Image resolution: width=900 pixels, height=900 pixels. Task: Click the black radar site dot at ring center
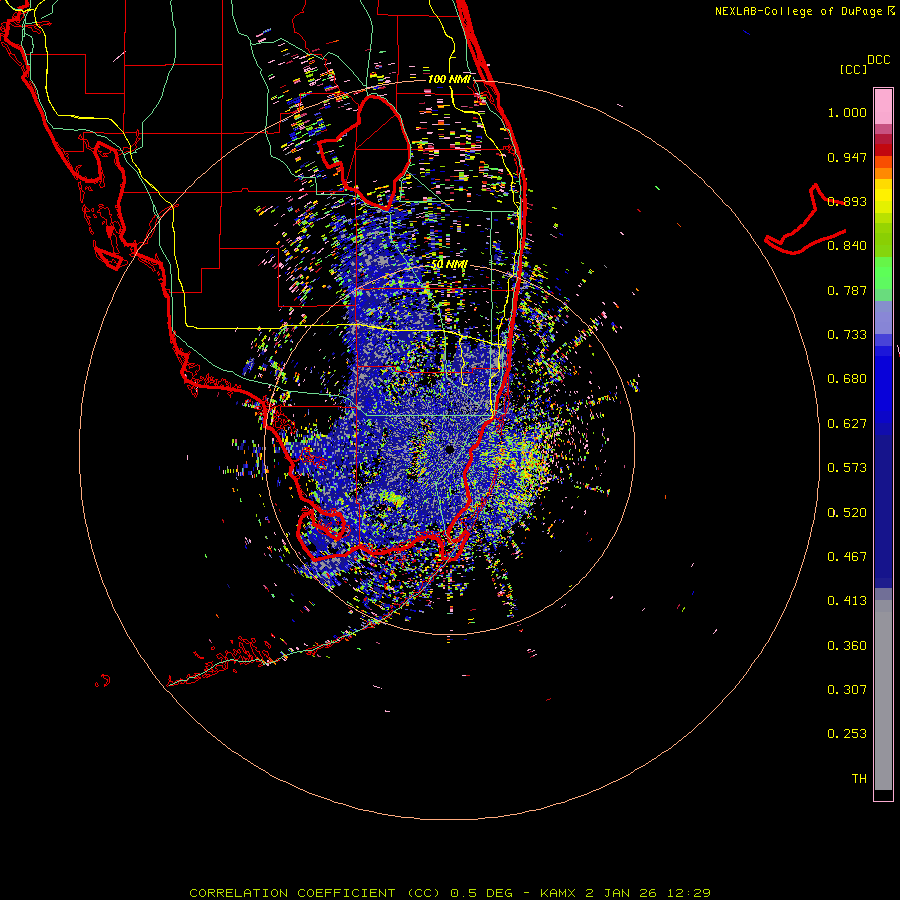click(449, 449)
